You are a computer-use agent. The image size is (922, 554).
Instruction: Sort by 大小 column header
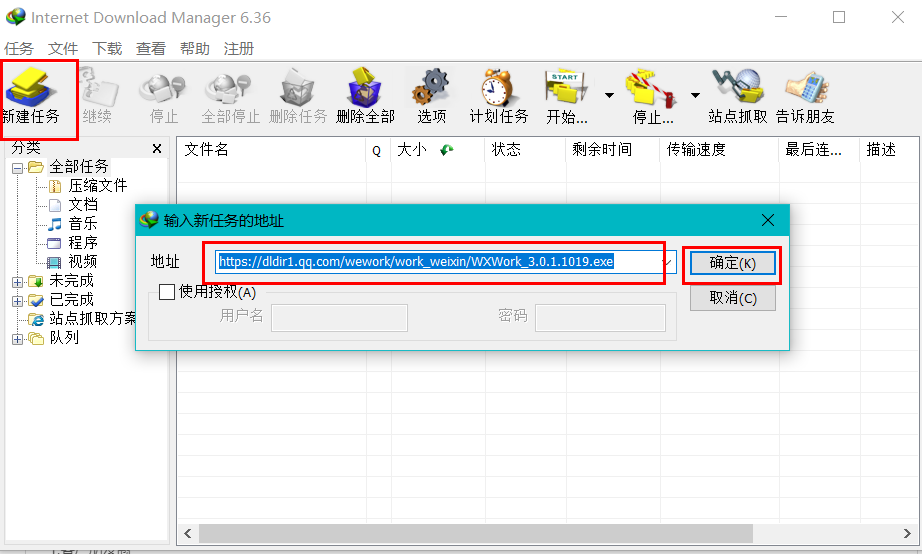(x=438, y=149)
